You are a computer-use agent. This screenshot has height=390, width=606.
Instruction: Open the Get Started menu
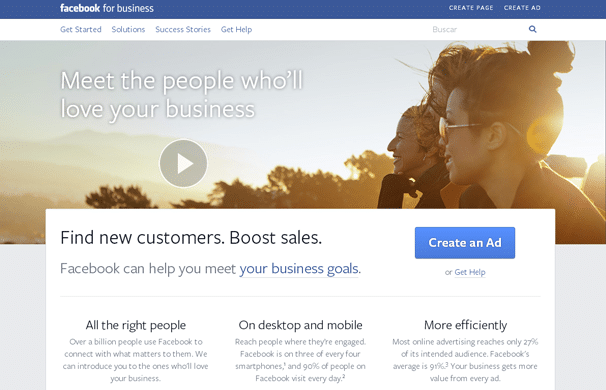(81, 29)
